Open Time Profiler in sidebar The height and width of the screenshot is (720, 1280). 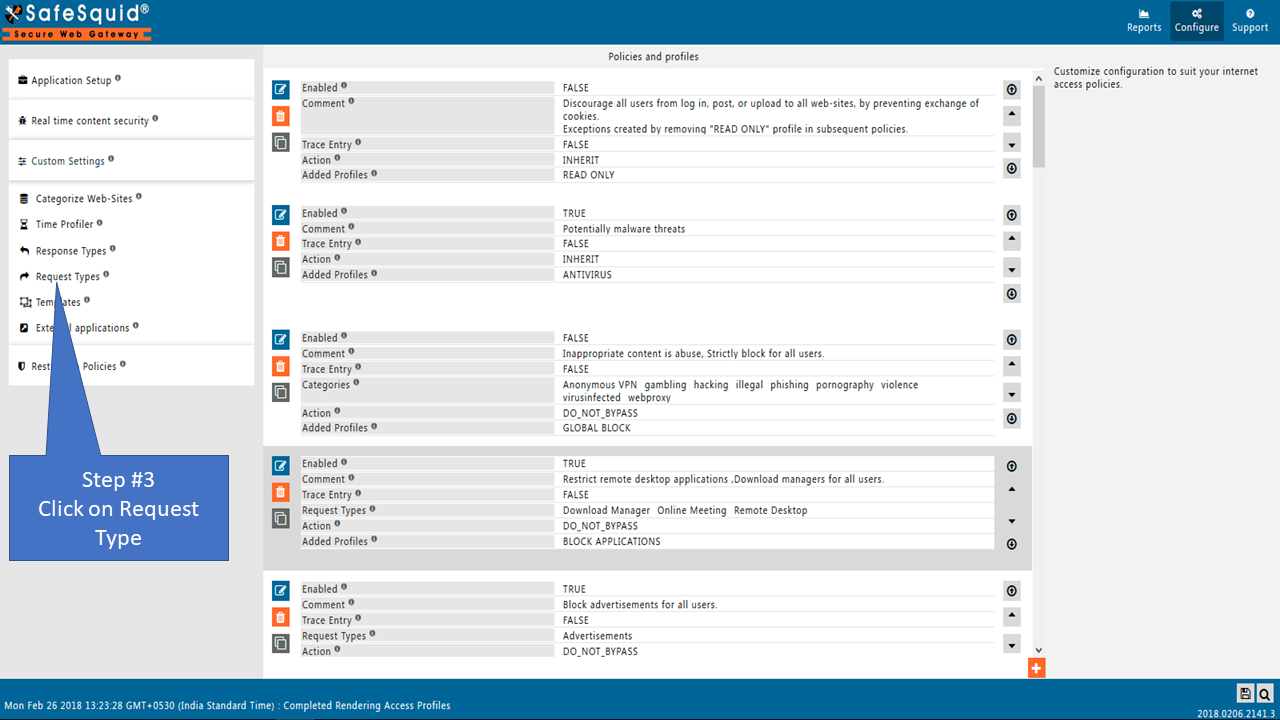(64, 225)
